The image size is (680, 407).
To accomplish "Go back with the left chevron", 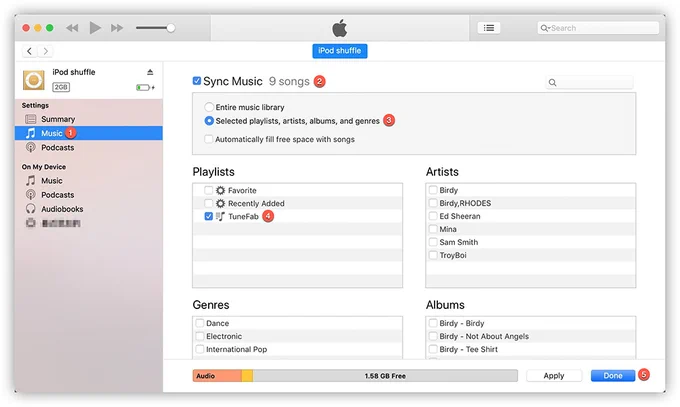I will (x=29, y=51).
